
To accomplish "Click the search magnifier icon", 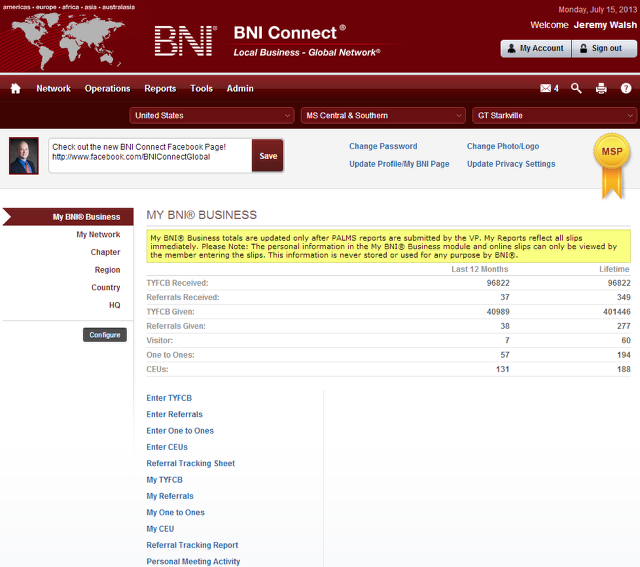I will tap(576, 89).
